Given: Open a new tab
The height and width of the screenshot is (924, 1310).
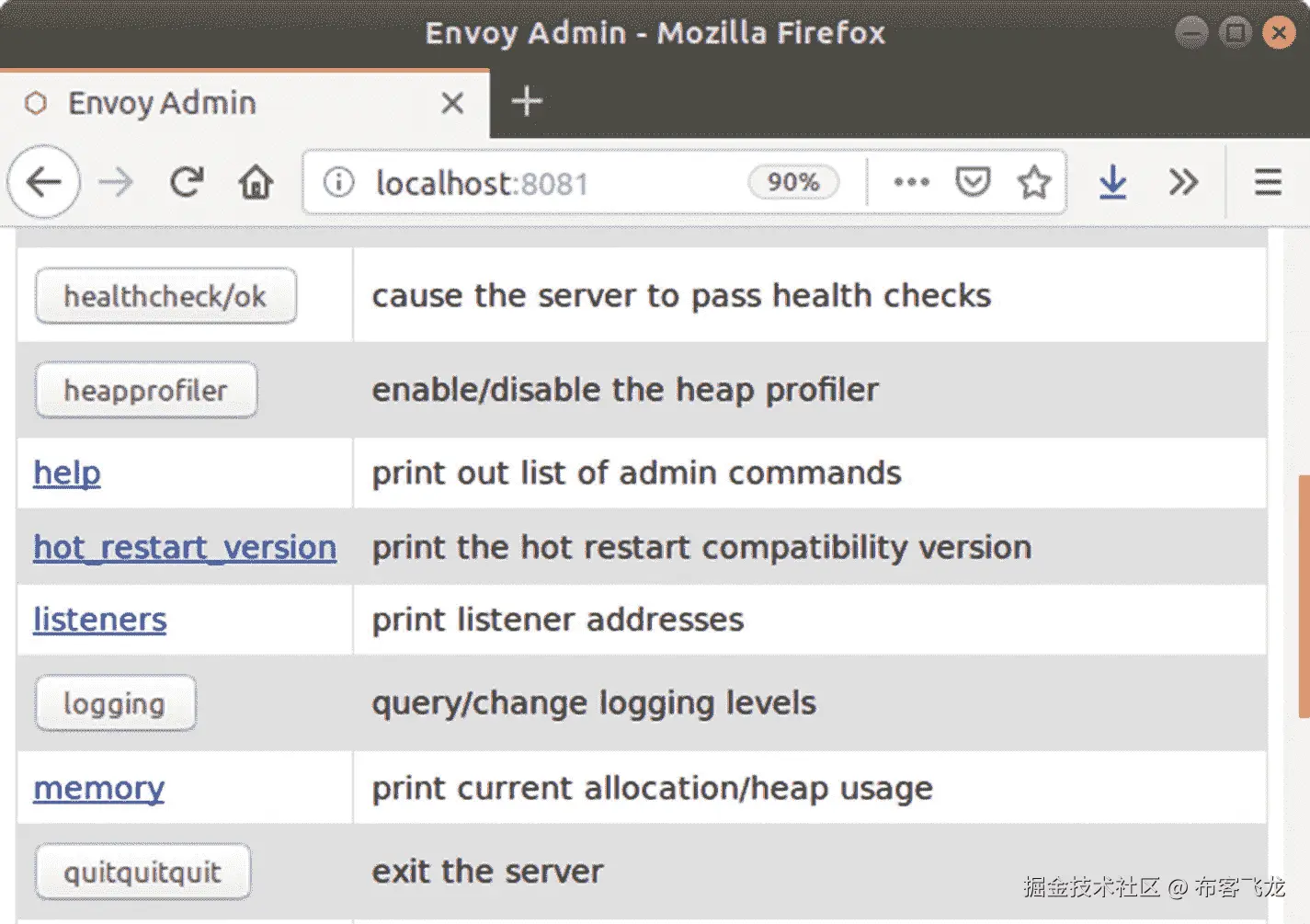Looking at the screenshot, I should 527,101.
